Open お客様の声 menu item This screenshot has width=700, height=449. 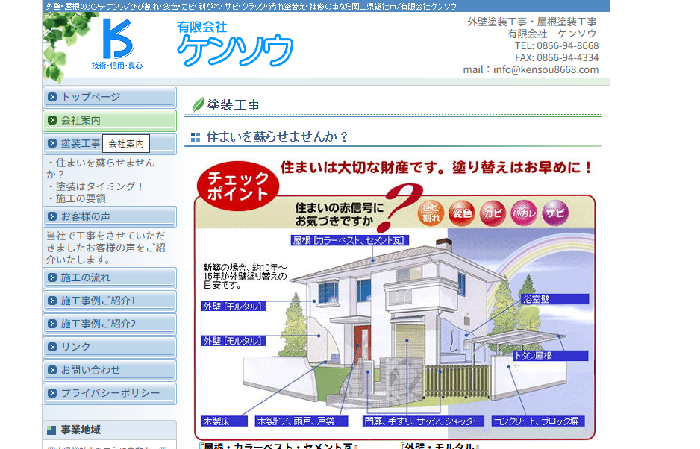pos(110,217)
